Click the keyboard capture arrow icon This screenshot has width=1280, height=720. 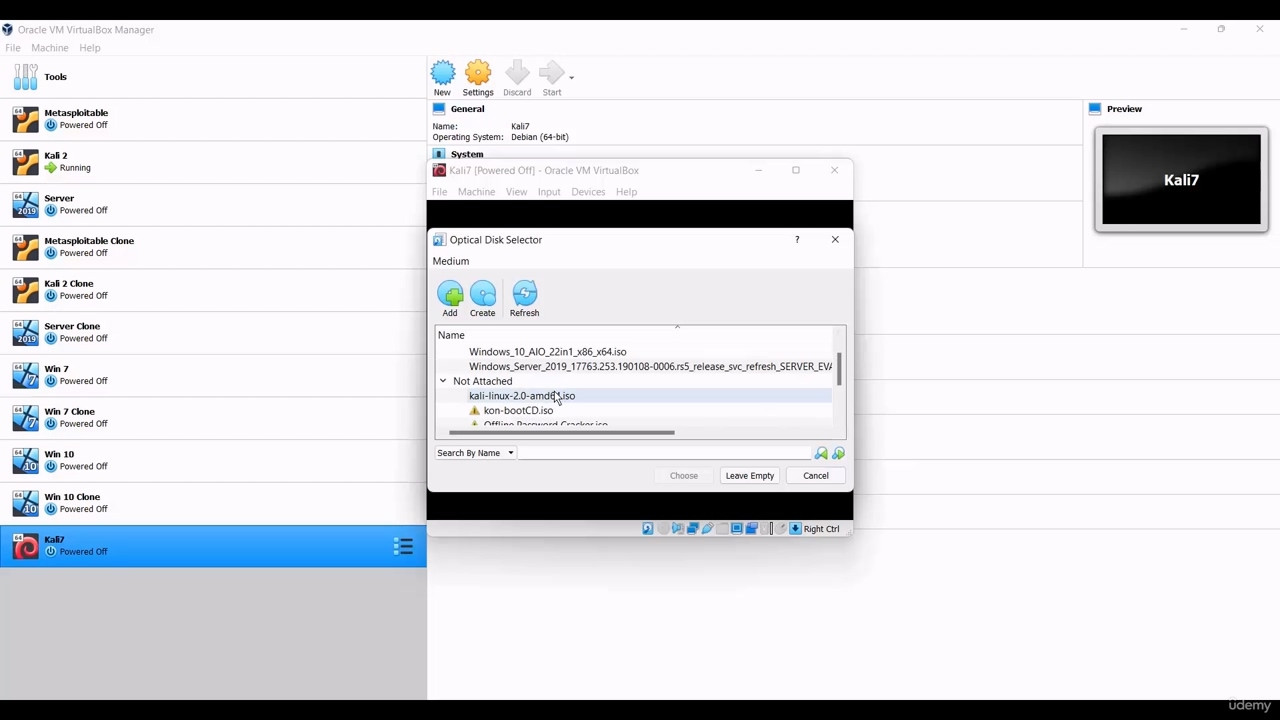click(x=796, y=529)
